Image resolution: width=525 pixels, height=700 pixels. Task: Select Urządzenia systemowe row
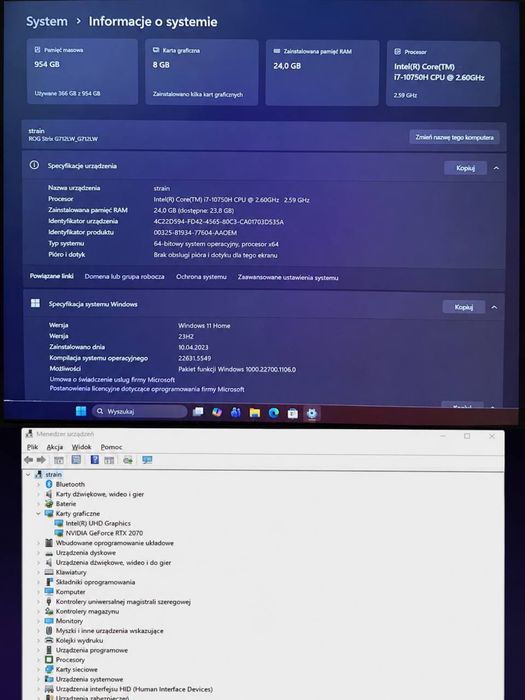pyautogui.click(x=84, y=679)
